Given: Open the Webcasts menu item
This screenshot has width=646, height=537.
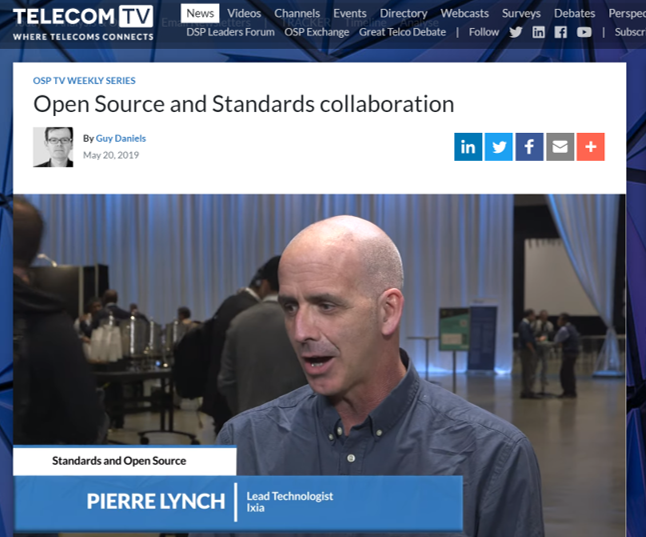Looking at the screenshot, I should click(465, 13).
